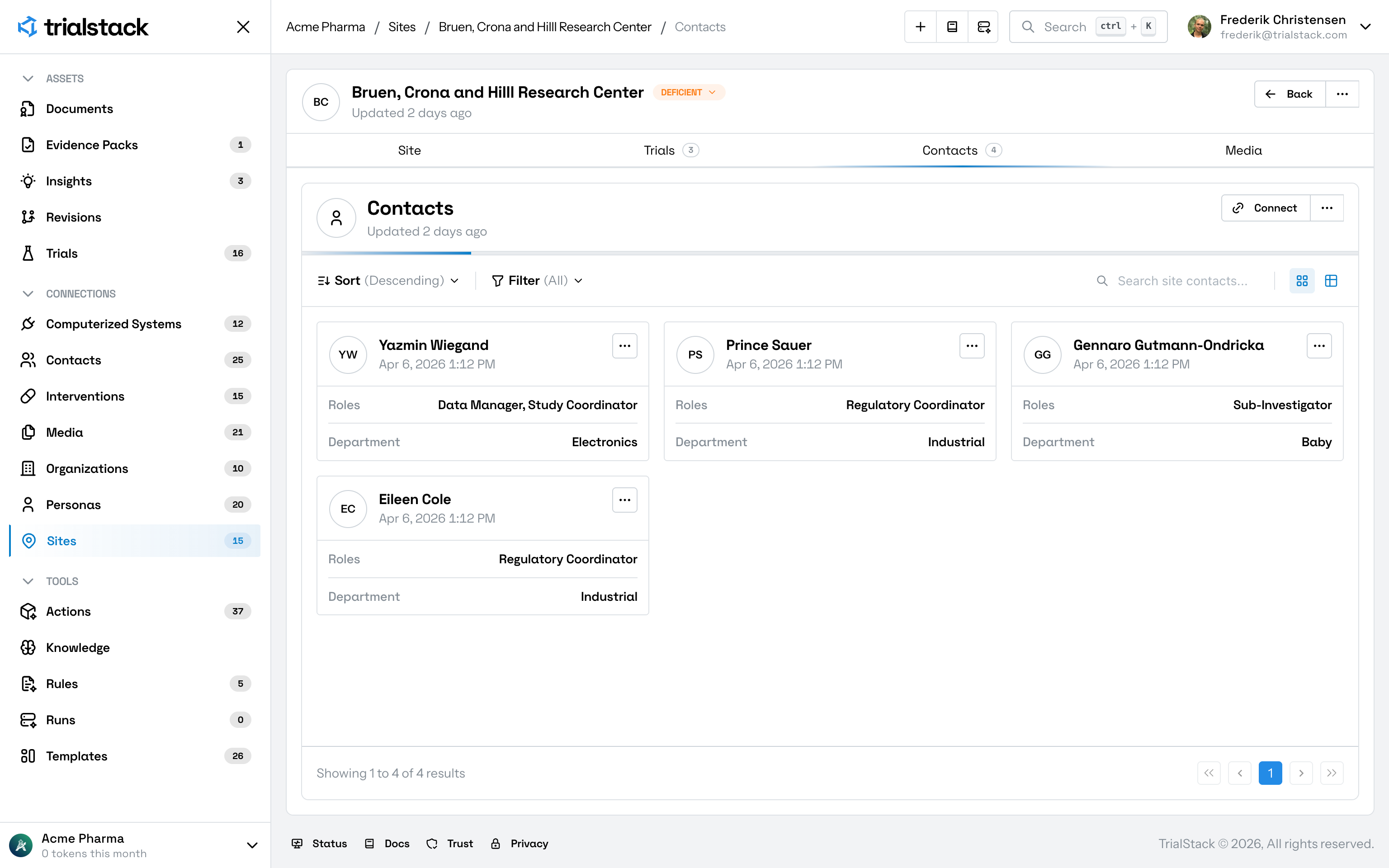Go to the last page of results
Screen dimensions: 1389x868
pyautogui.click(x=1332, y=773)
